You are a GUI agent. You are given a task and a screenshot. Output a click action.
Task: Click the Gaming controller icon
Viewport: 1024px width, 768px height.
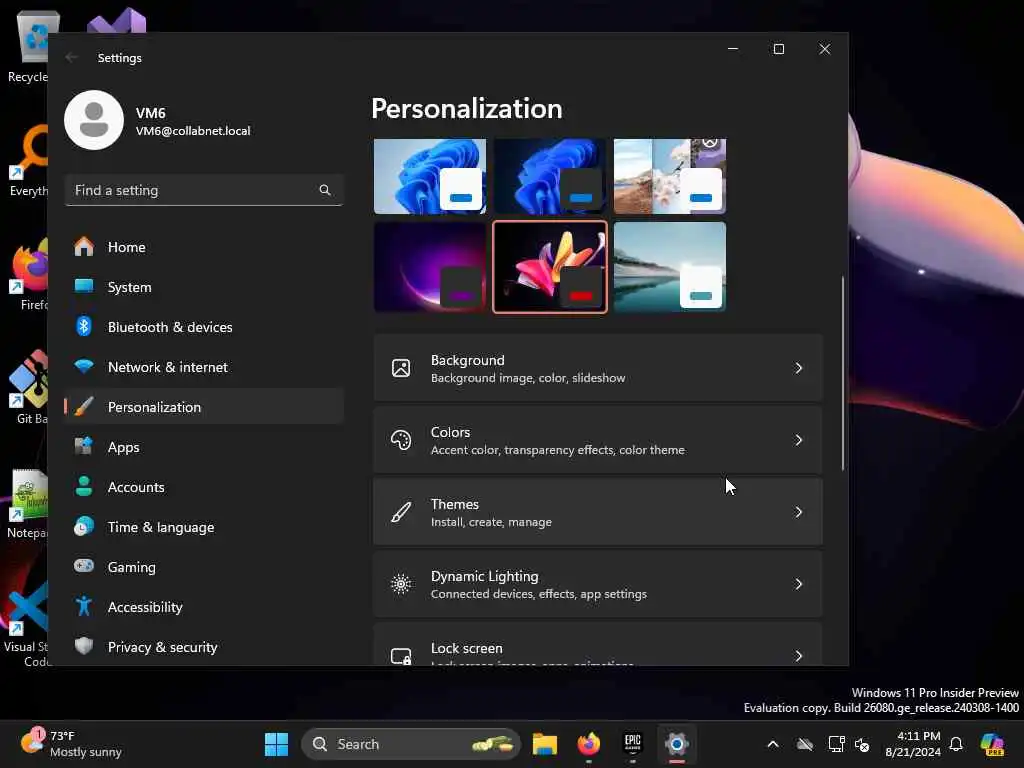pyautogui.click(x=84, y=566)
